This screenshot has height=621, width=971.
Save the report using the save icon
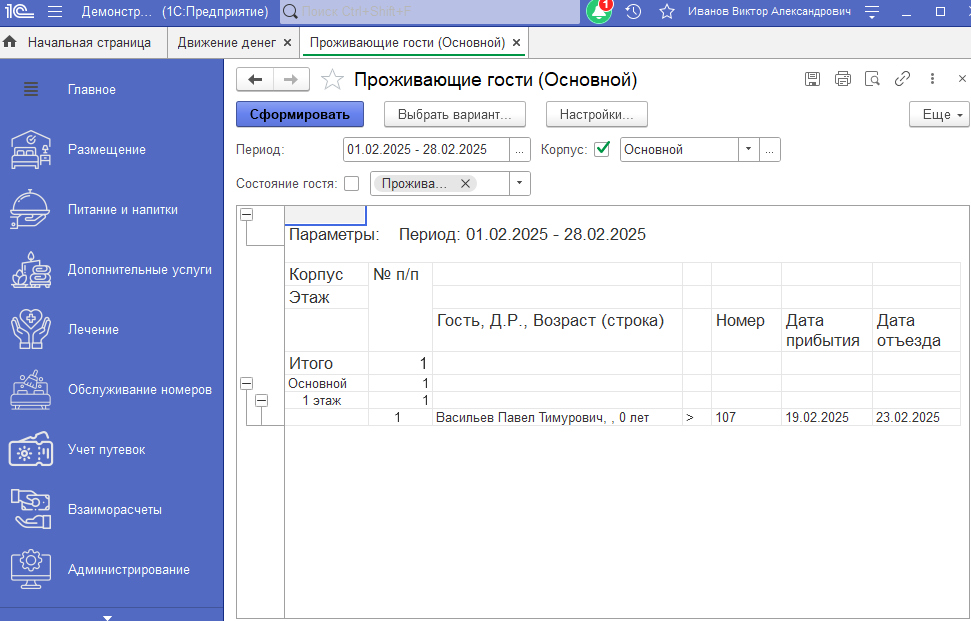pyautogui.click(x=812, y=78)
